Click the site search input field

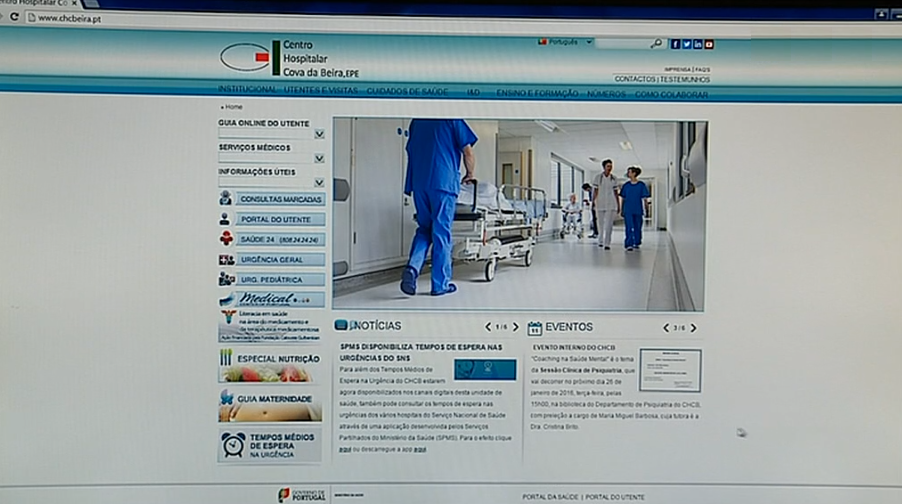623,44
